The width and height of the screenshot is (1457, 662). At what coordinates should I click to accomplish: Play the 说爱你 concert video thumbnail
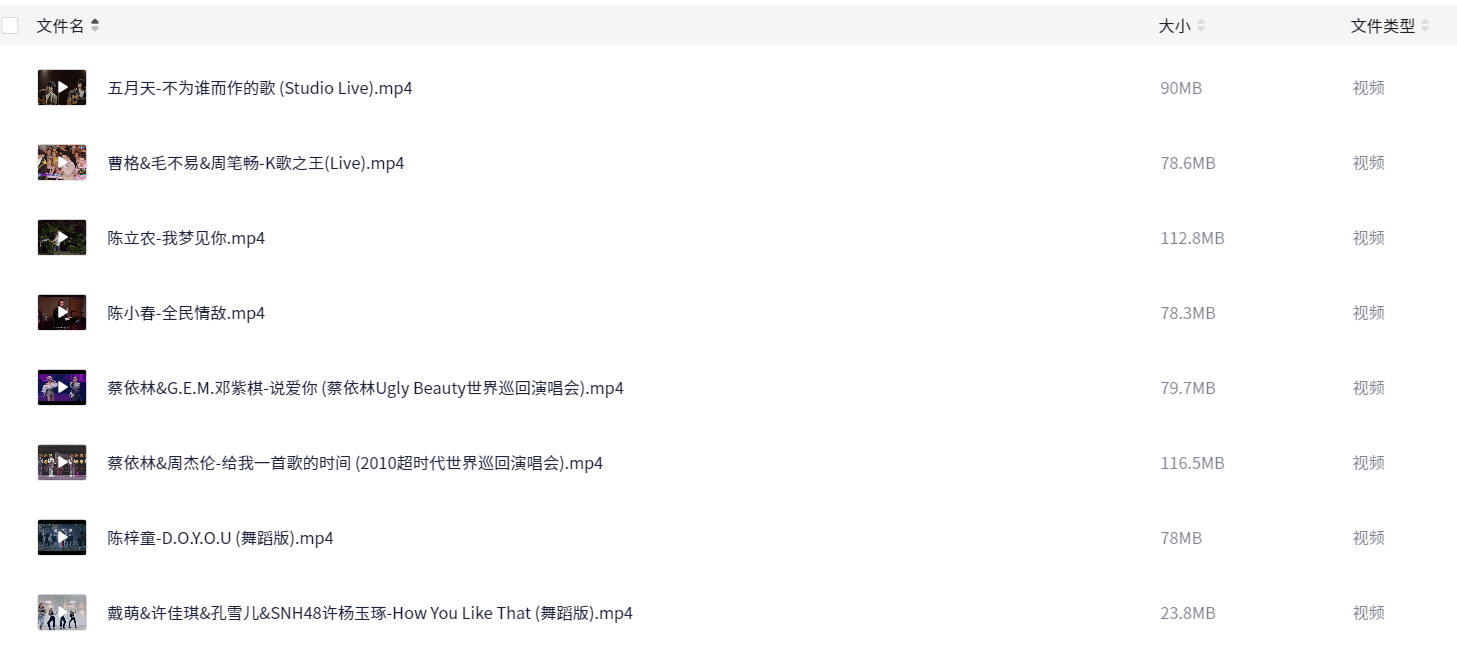click(62, 388)
